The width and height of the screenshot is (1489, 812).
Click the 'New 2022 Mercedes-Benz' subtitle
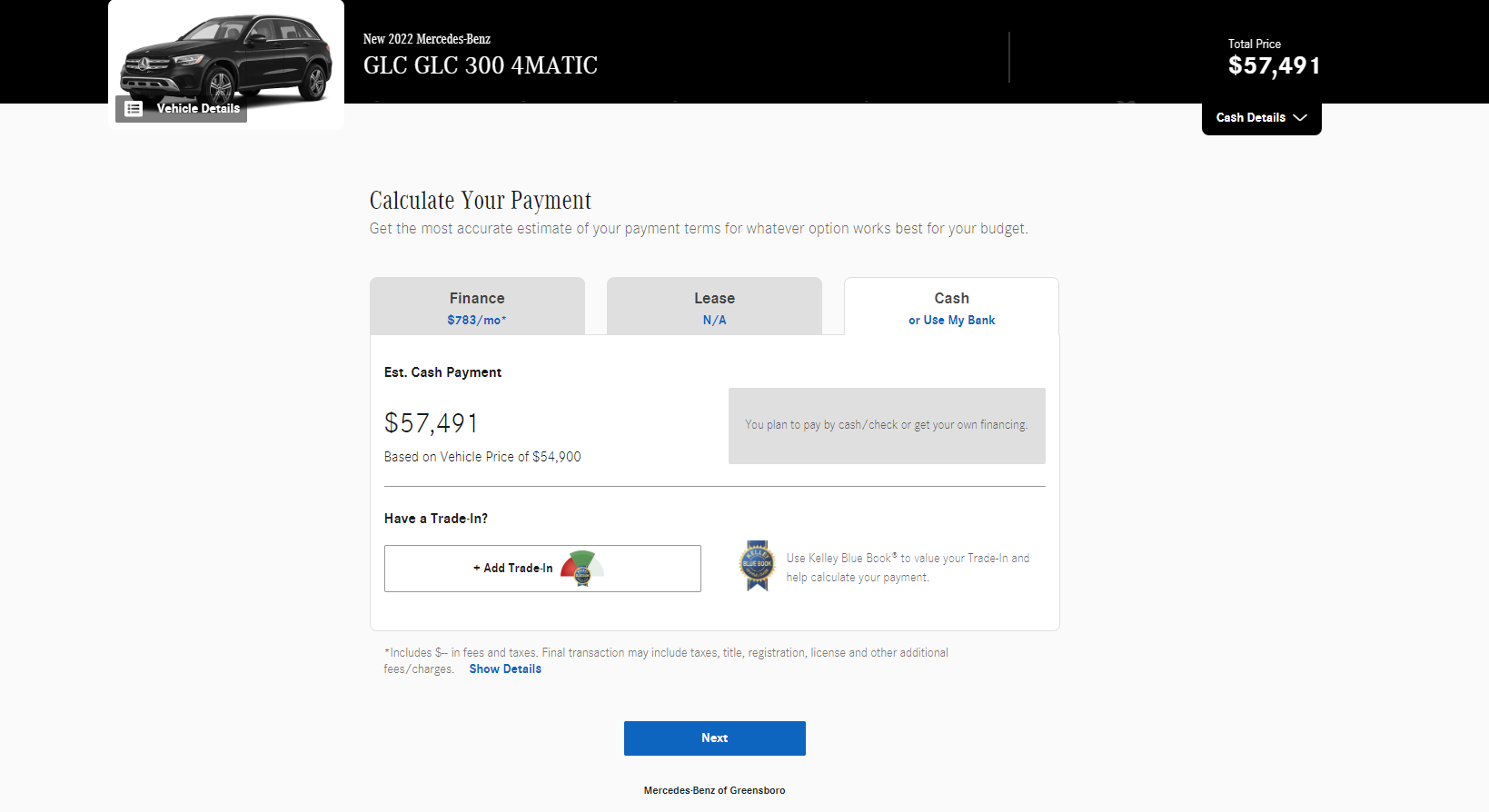427,39
